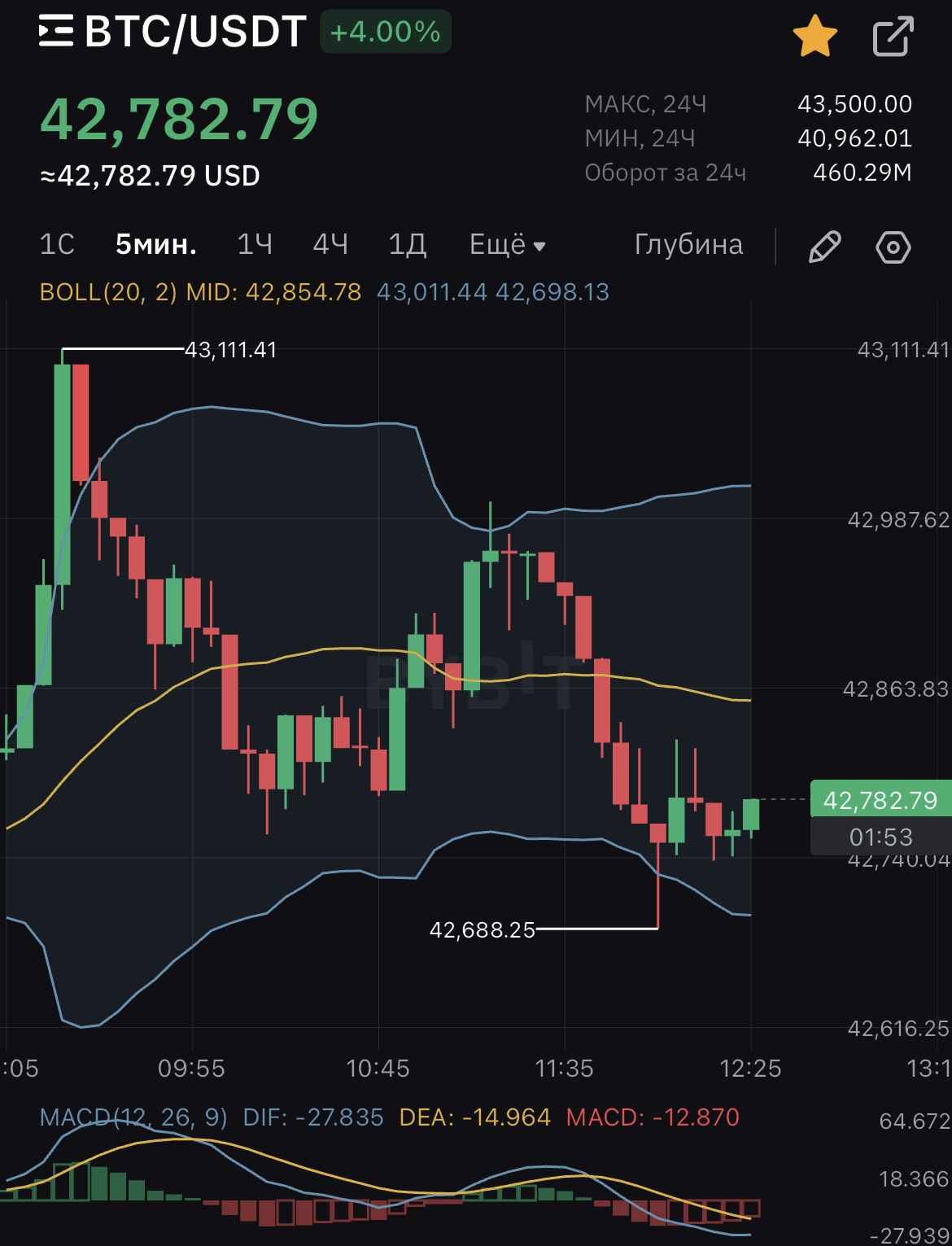Open the trading pair list menu icon
This screenshot has width=952, height=1246.
(x=56, y=33)
